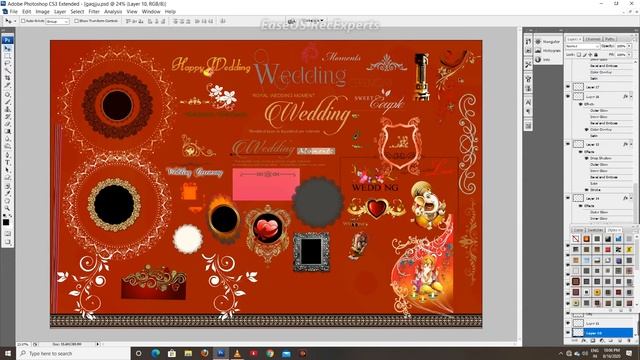Viewport: 640px width, 360px height.
Task: Delete layer using the trash icon
Action: [x=629, y=340]
